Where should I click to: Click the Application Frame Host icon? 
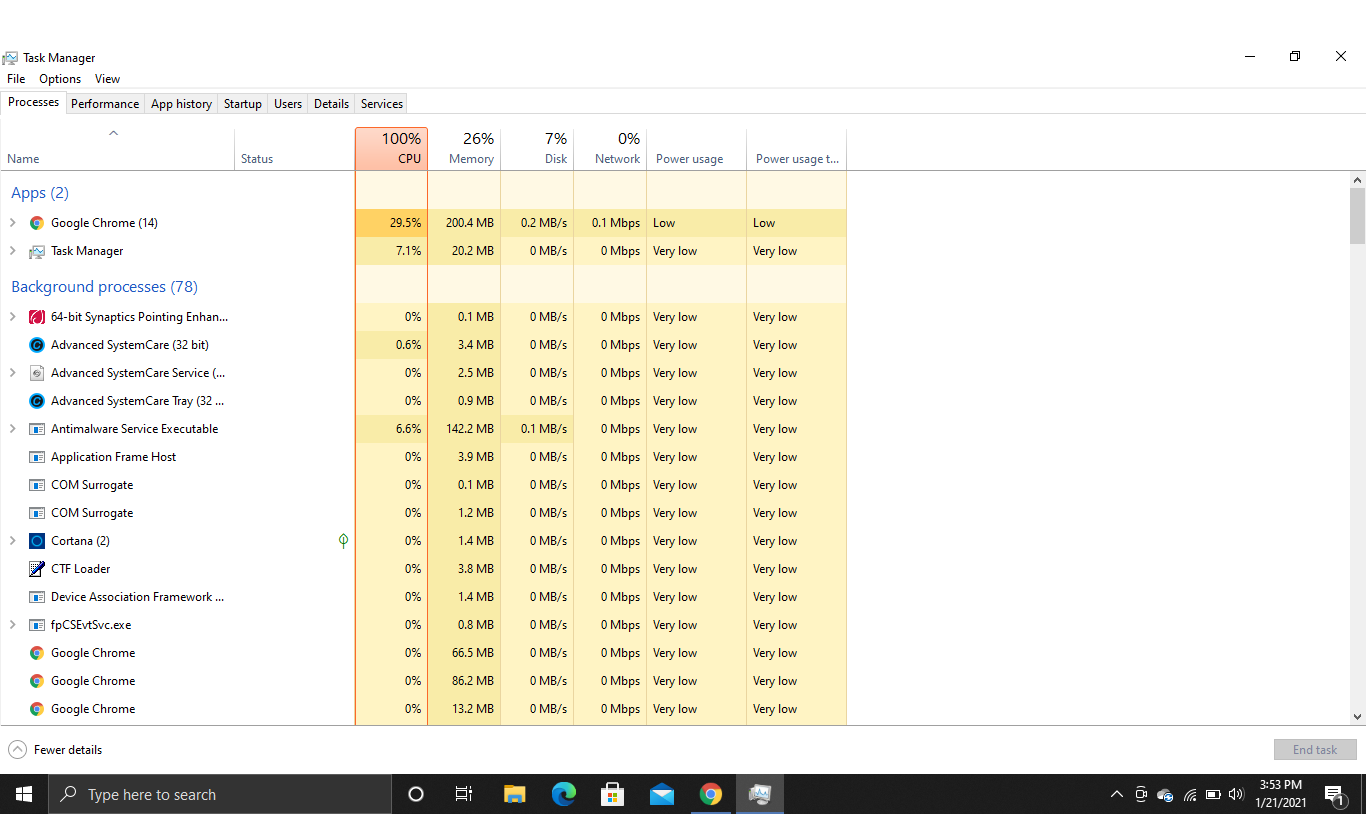pyautogui.click(x=37, y=457)
